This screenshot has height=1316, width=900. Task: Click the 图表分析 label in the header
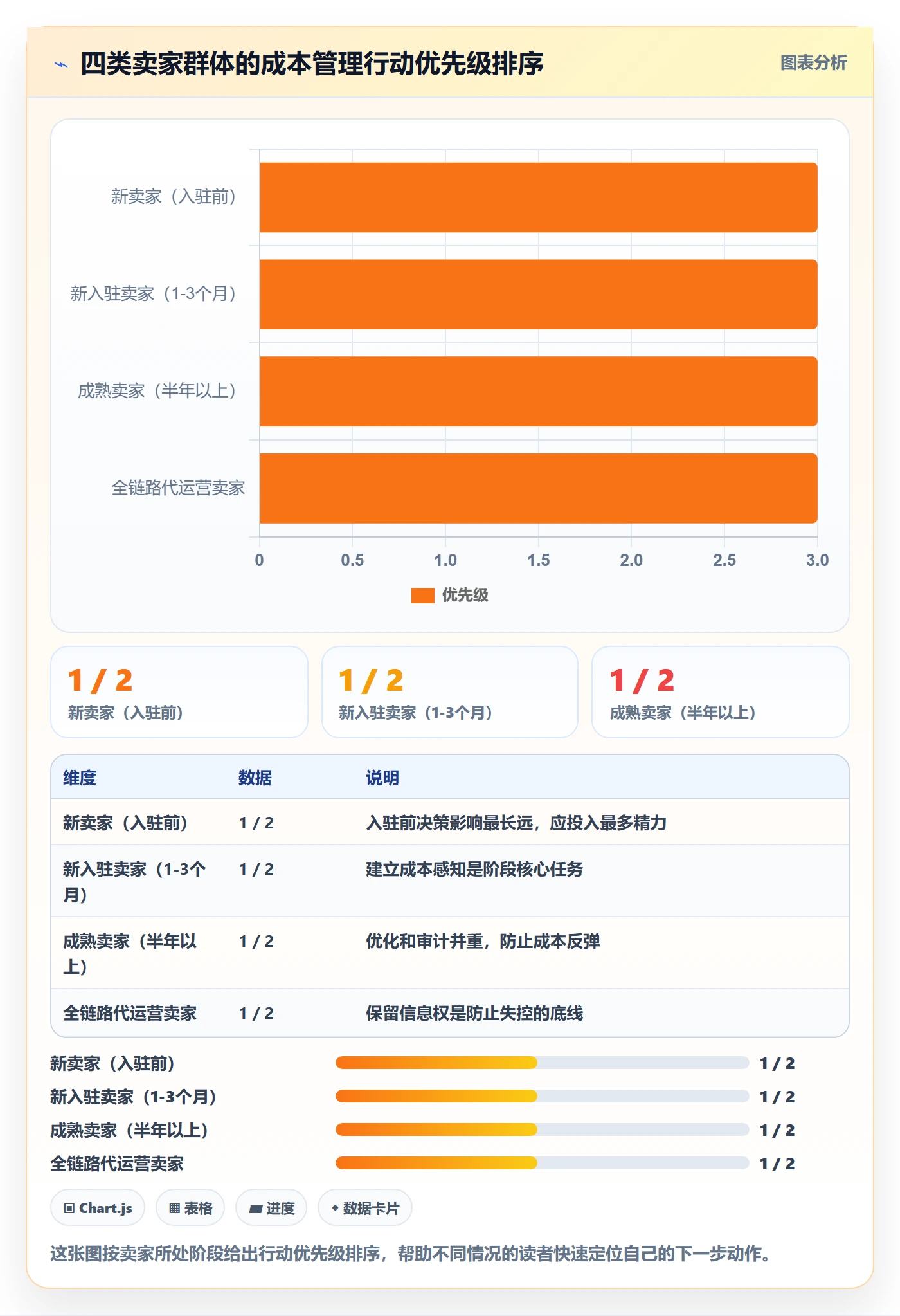(813, 63)
